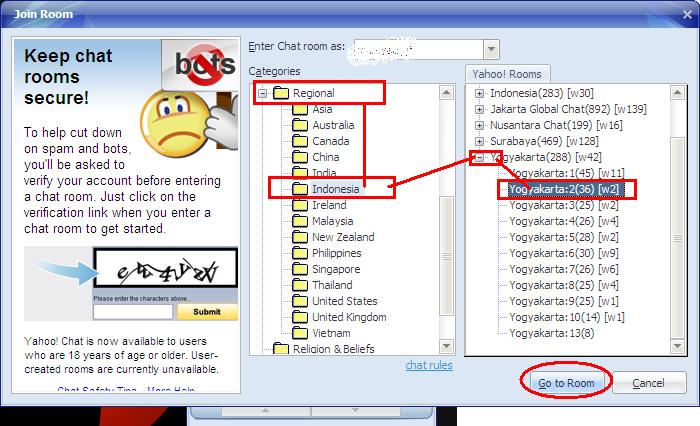Expand the Nusantara Chat room group

pos(479,125)
